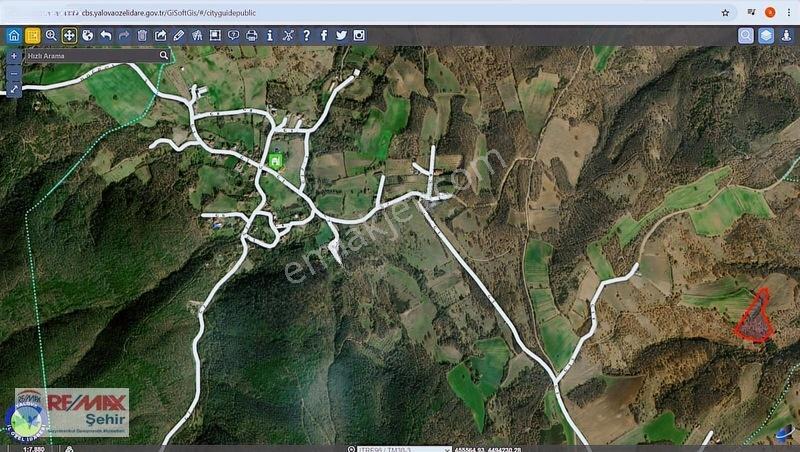Select the pencil draw tool
The height and width of the screenshot is (452, 800).
pos(179,35)
